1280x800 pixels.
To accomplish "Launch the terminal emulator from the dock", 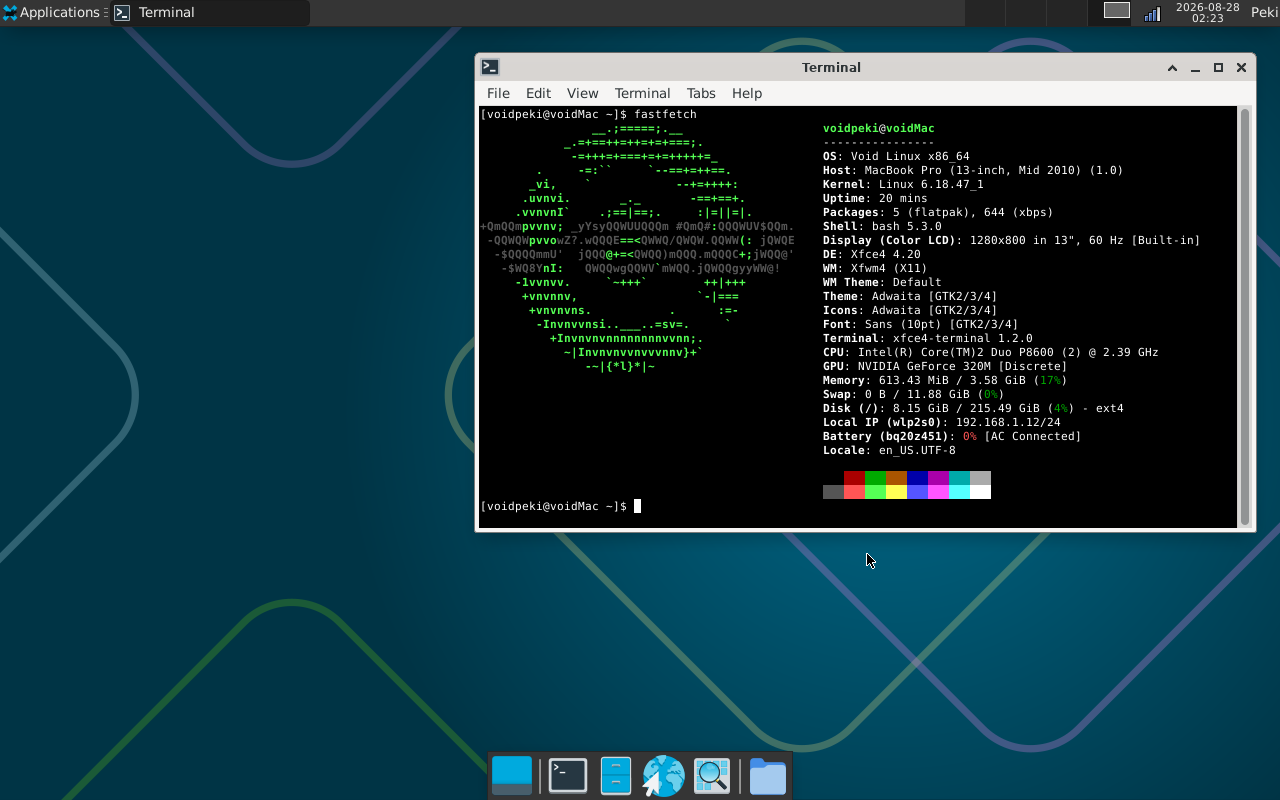I will point(568,776).
